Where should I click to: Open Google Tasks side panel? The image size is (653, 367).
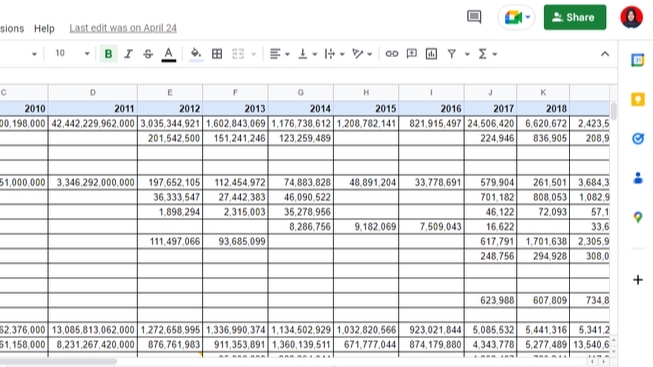[638, 139]
